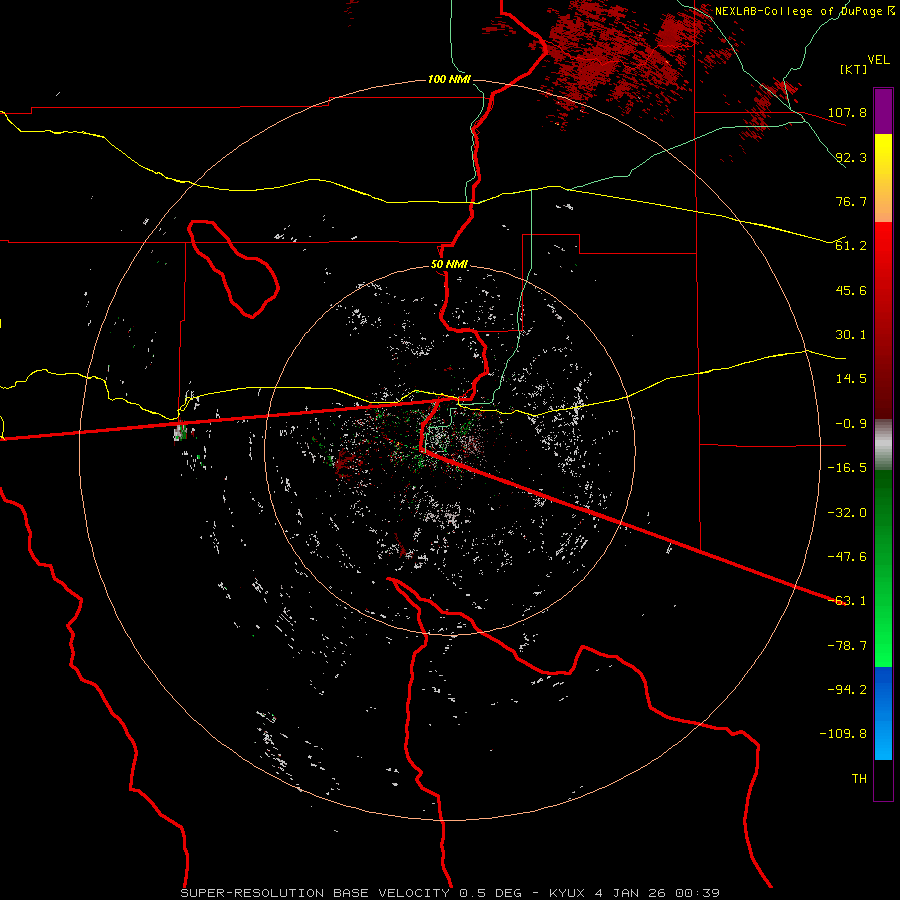Image resolution: width=900 pixels, height=900 pixels.
Task: Pick the 61.2 velocity label
Action: click(851, 246)
